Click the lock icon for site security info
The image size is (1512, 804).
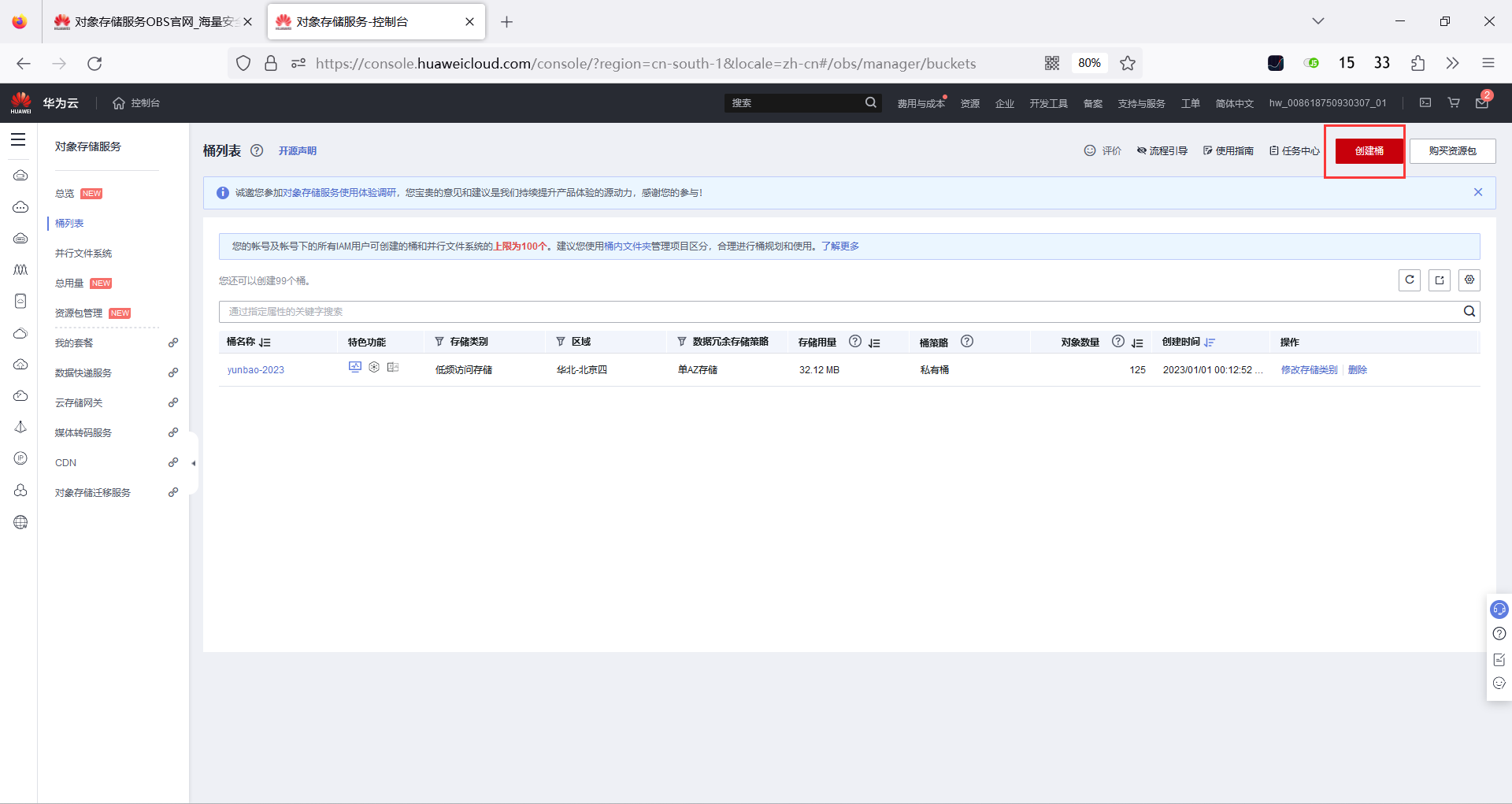pyautogui.click(x=271, y=64)
